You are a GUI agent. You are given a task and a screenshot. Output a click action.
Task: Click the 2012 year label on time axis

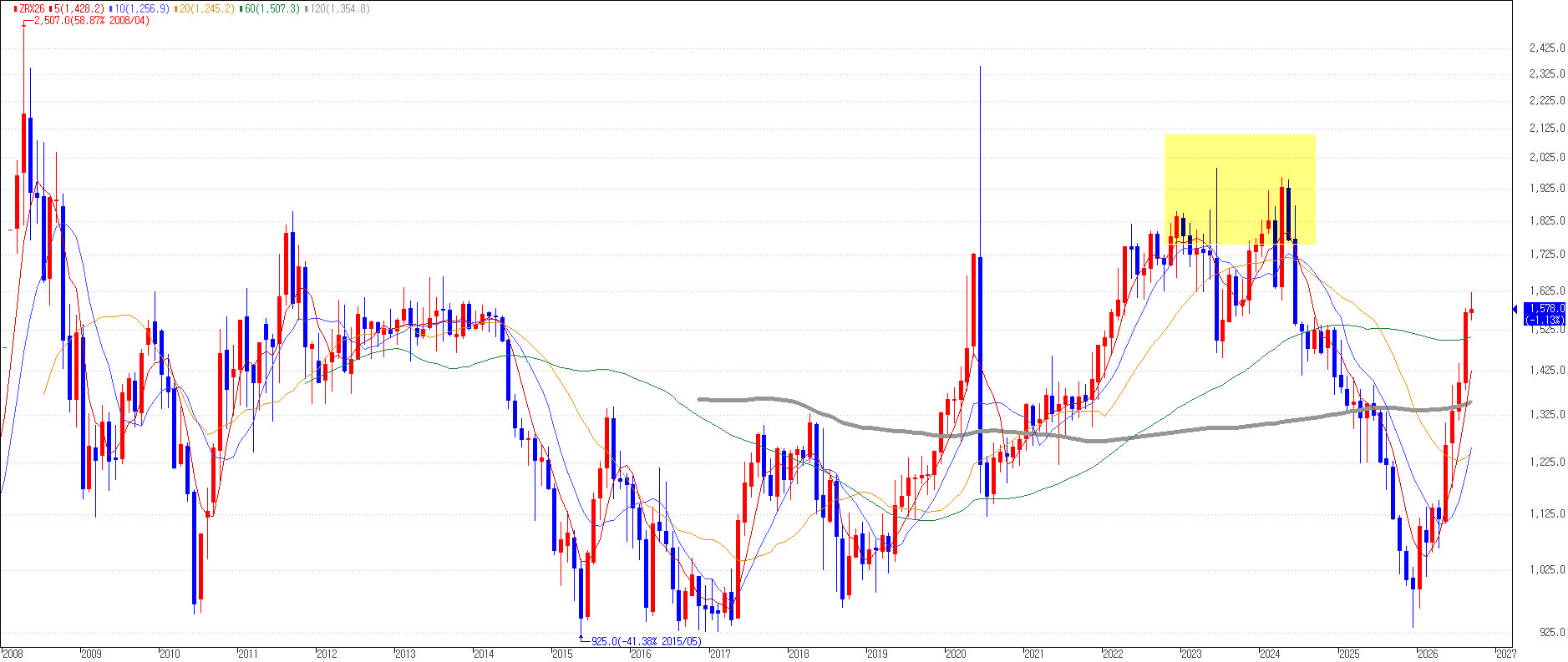click(x=327, y=654)
